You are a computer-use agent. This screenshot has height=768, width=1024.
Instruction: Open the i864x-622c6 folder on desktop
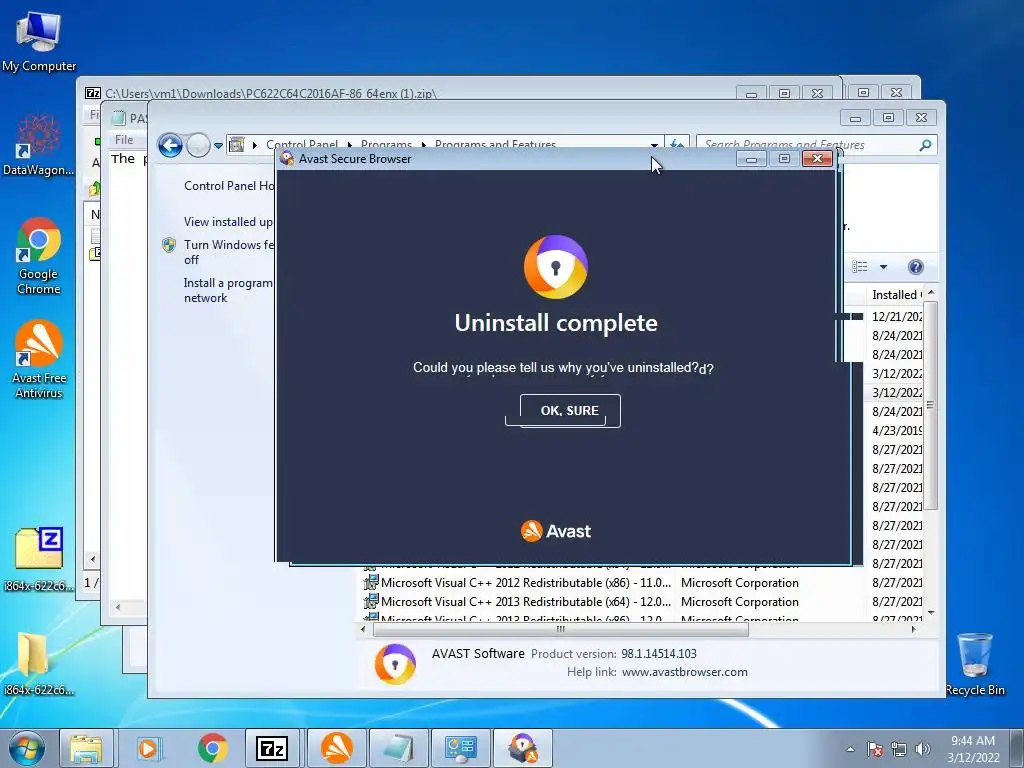39,663
